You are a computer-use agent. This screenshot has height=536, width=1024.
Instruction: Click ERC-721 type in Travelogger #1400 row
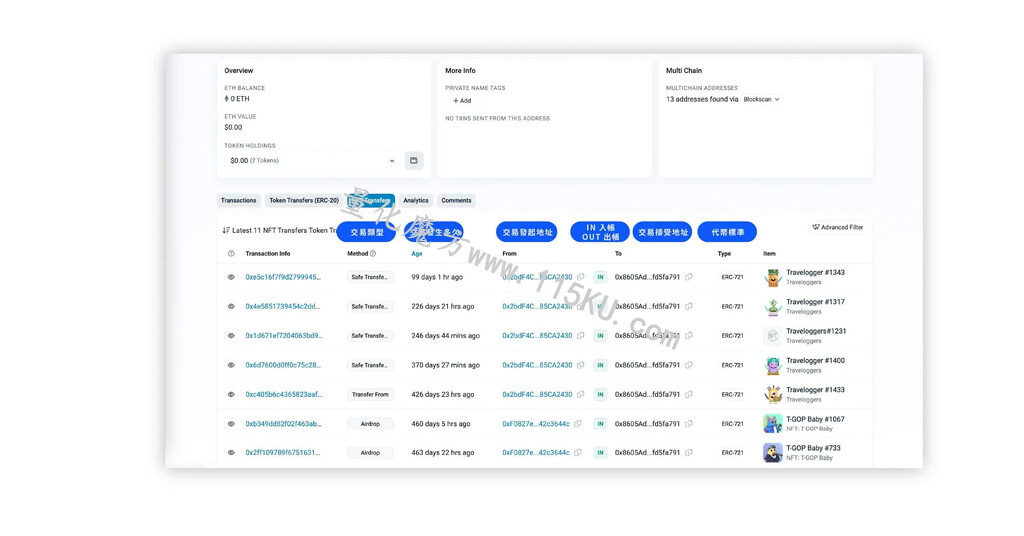click(732, 365)
